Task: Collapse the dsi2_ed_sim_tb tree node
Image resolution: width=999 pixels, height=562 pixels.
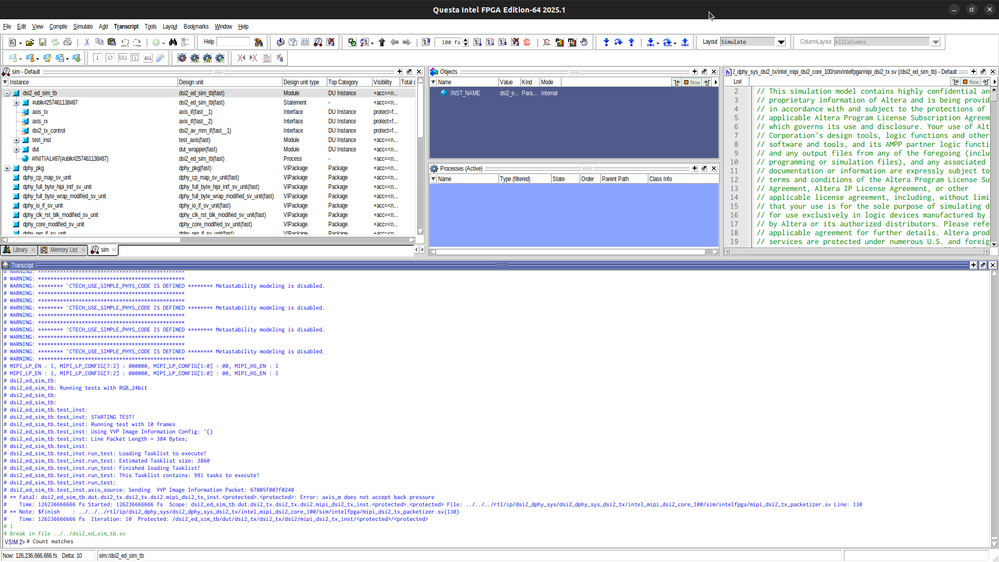Action: pyautogui.click(x=7, y=93)
